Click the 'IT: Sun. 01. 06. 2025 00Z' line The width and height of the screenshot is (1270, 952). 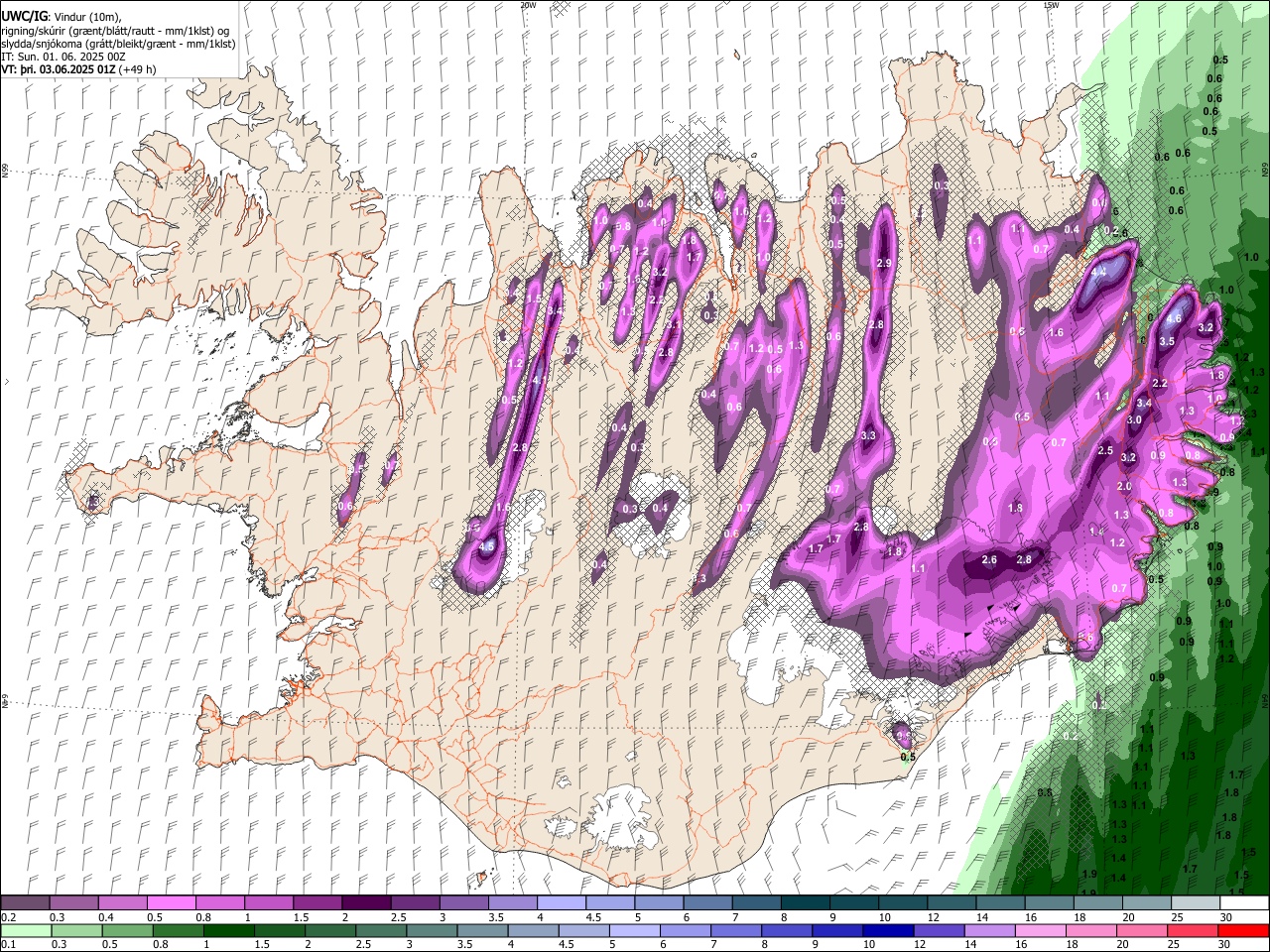(63, 57)
